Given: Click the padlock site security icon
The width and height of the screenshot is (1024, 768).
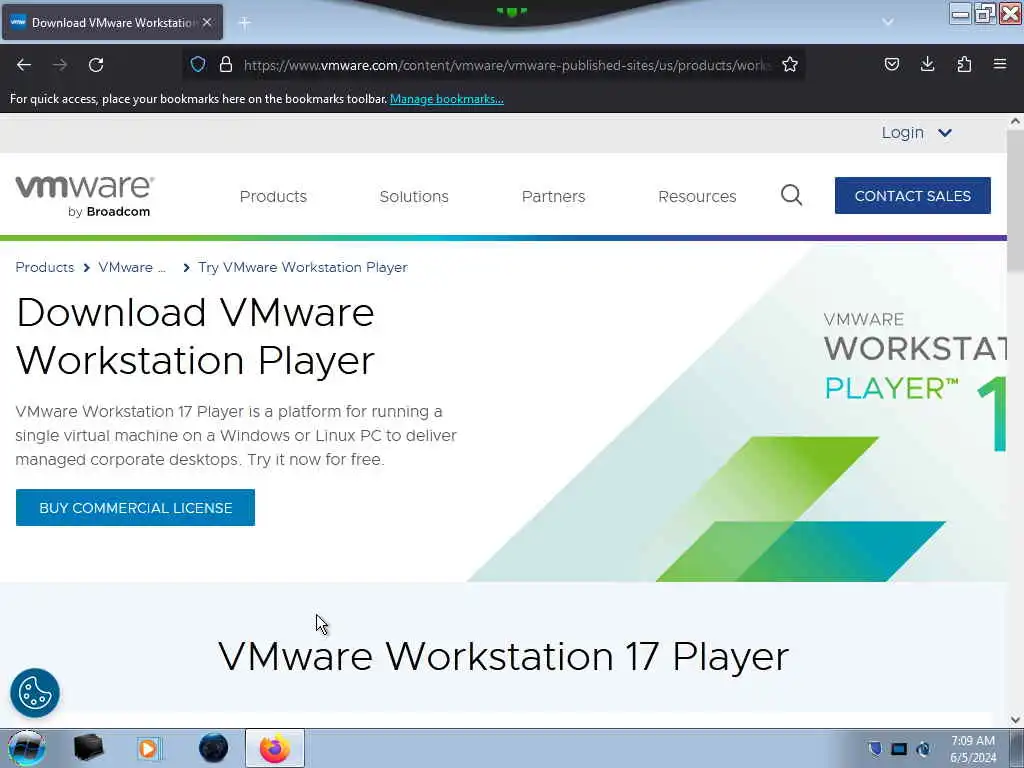Looking at the screenshot, I should coord(226,64).
